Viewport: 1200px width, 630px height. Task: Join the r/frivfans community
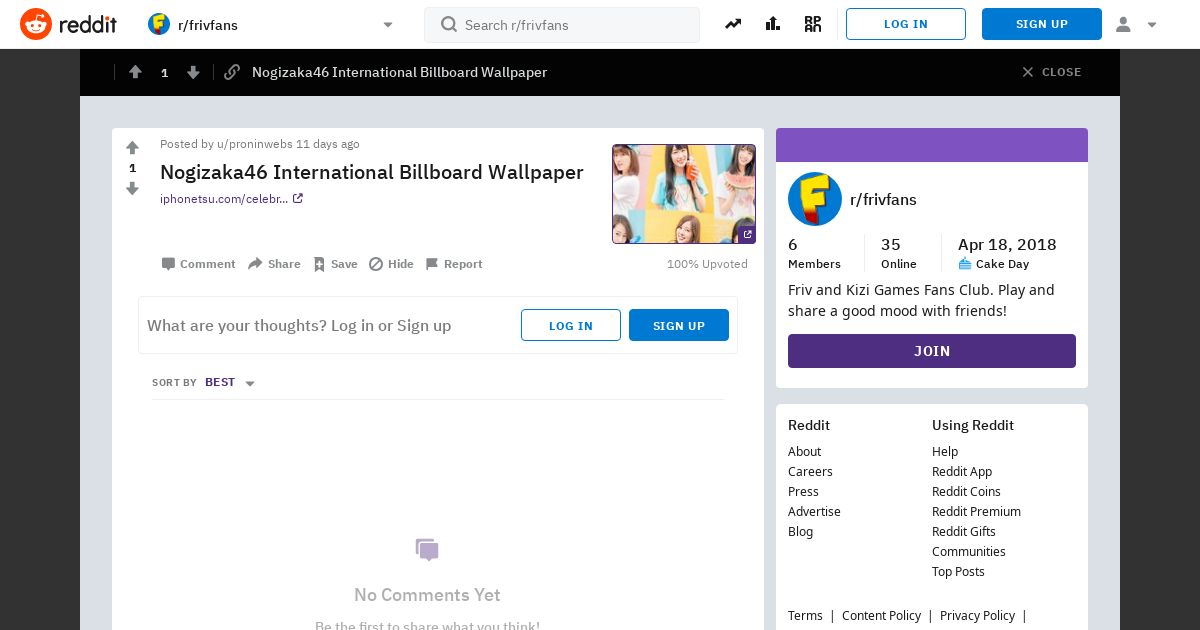pos(932,351)
